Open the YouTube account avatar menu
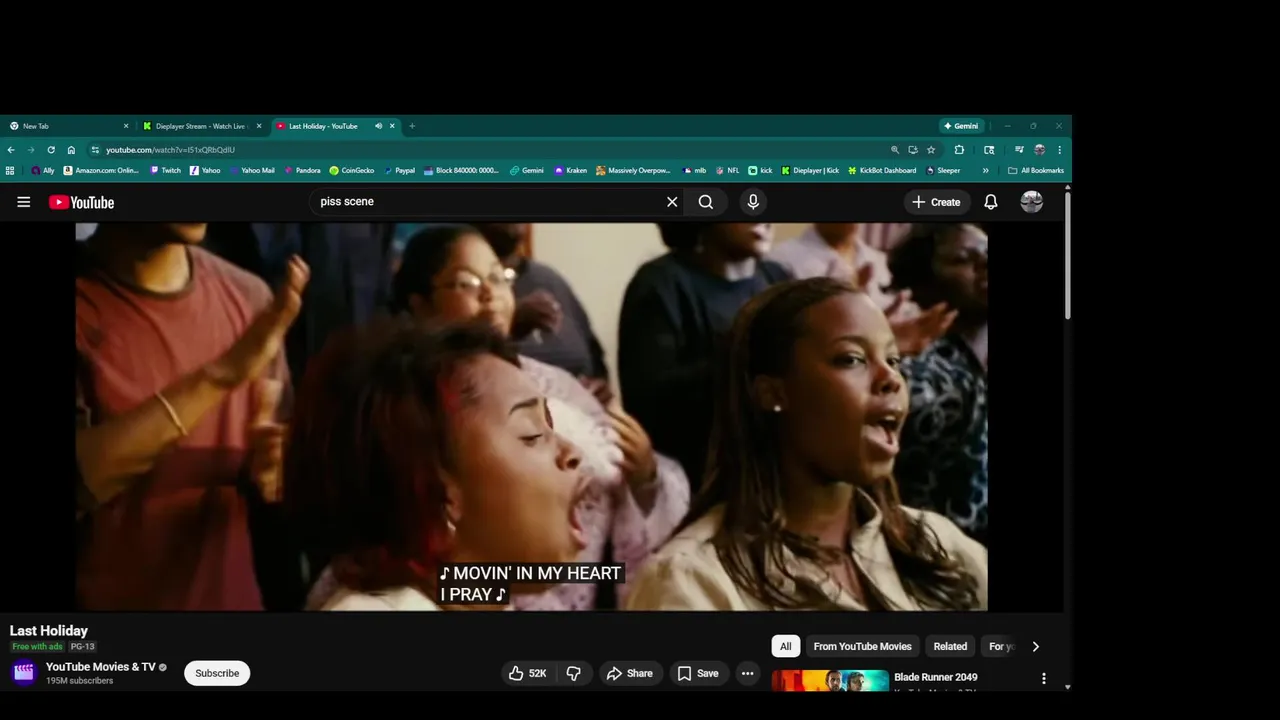 click(1032, 202)
